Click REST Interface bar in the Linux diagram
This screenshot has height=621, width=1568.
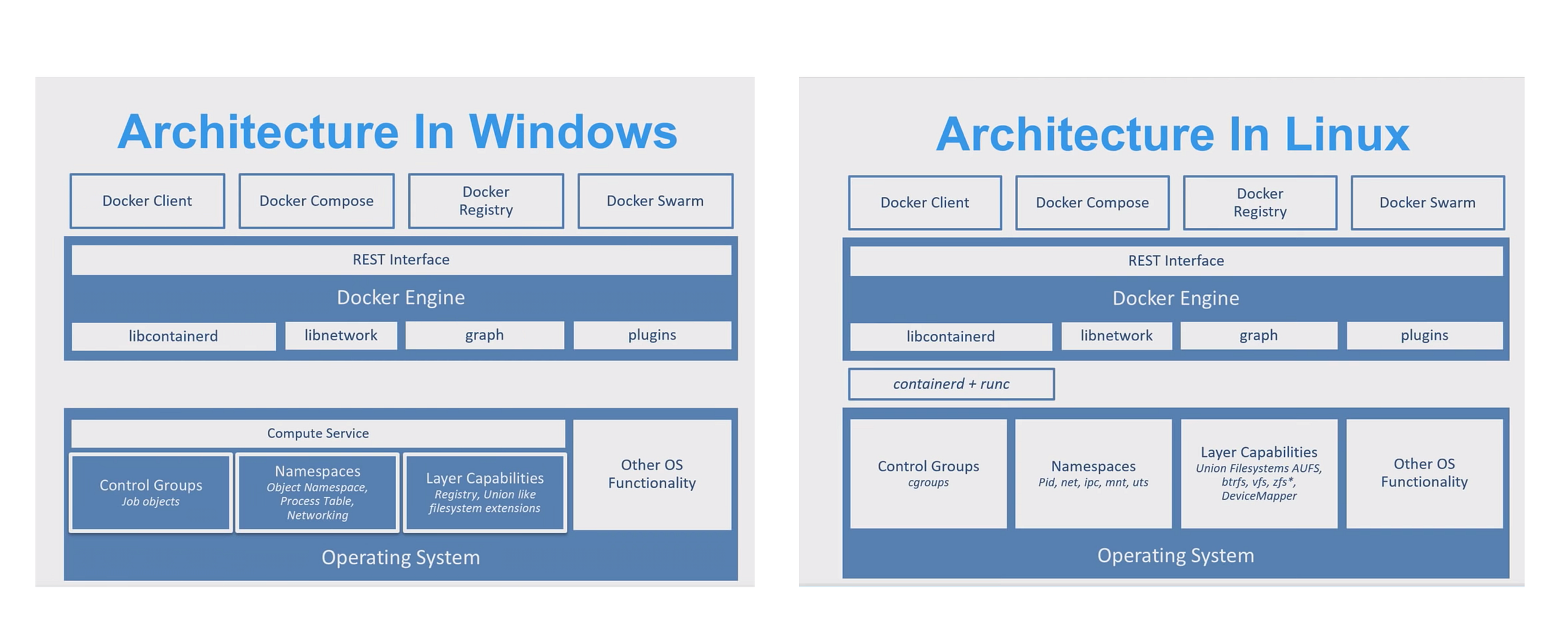click(1176, 261)
